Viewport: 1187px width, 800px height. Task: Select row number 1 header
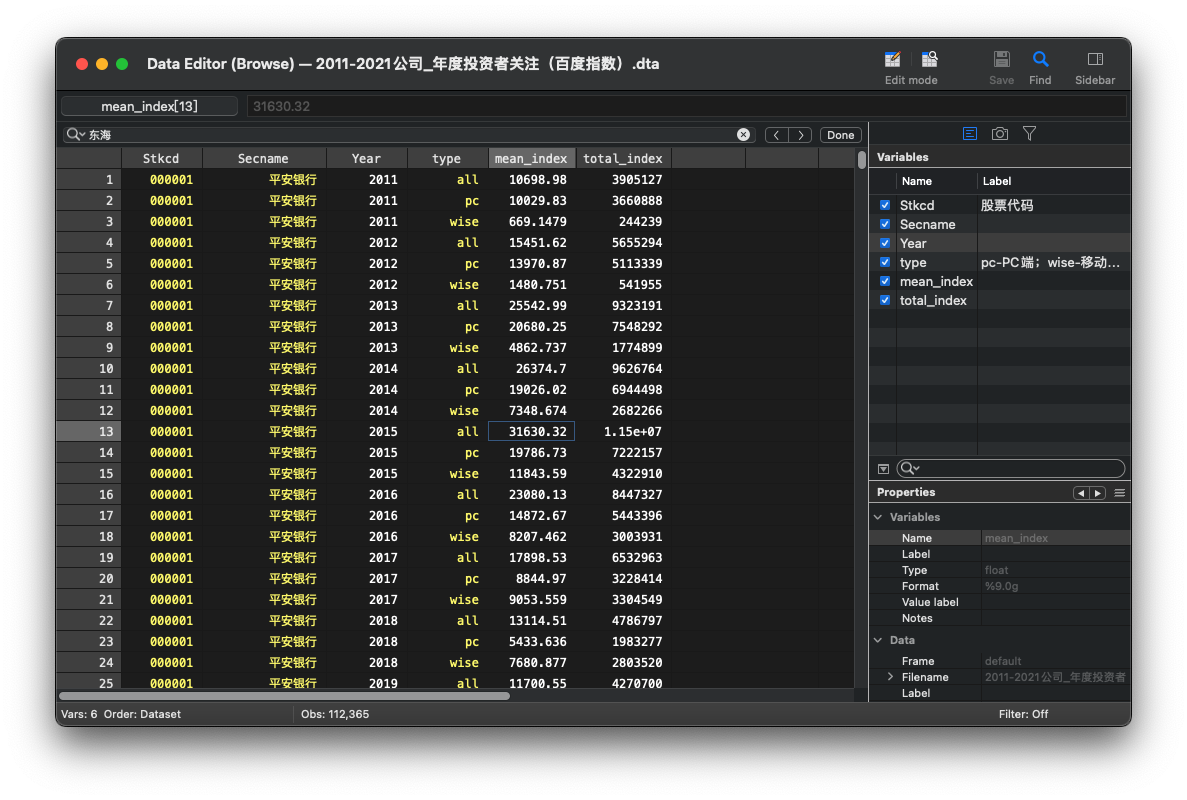(89, 179)
